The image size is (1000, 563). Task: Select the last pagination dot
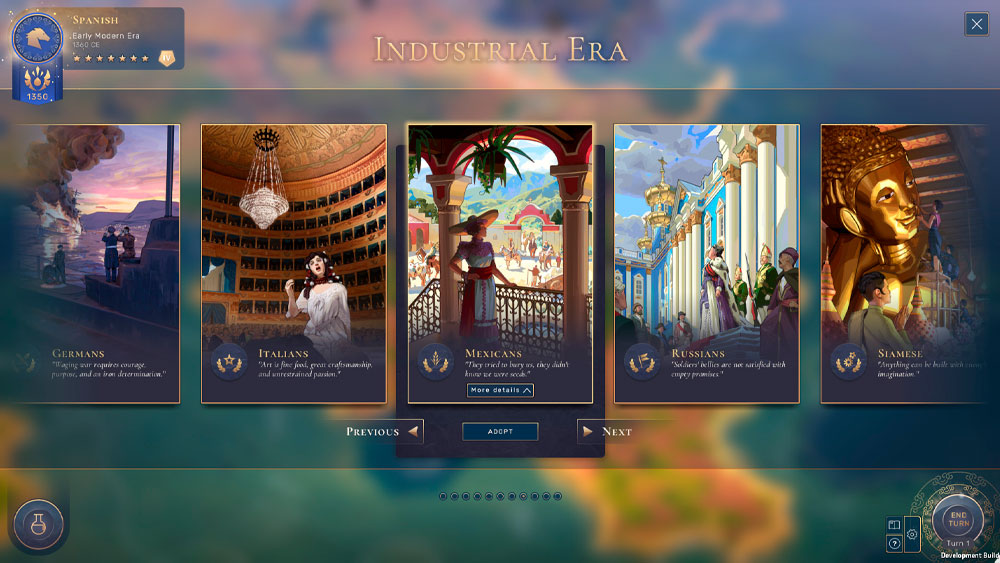pyautogui.click(x=557, y=496)
